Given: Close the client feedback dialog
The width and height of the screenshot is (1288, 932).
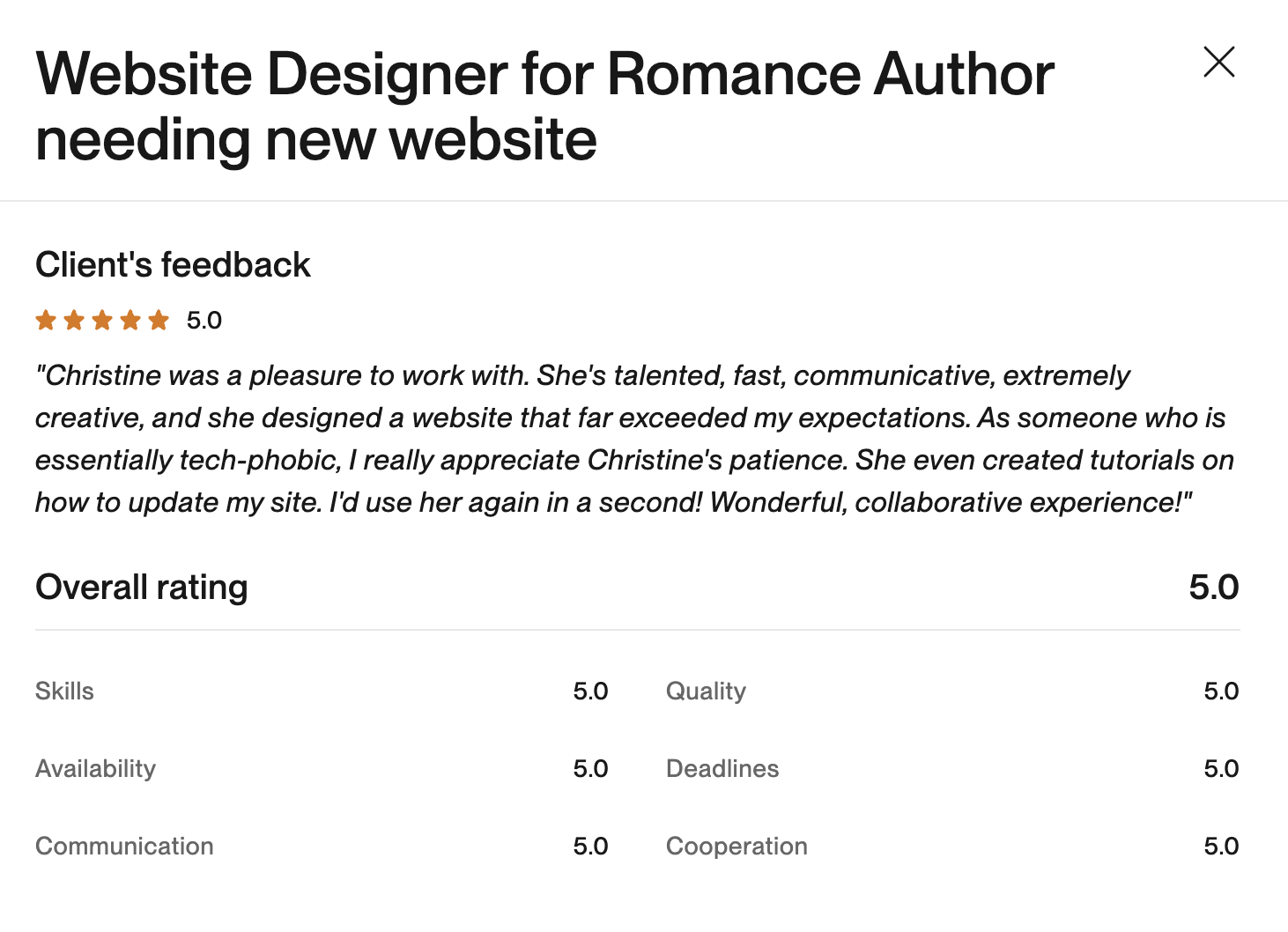Looking at the screenshot, I should [1218, 62].
